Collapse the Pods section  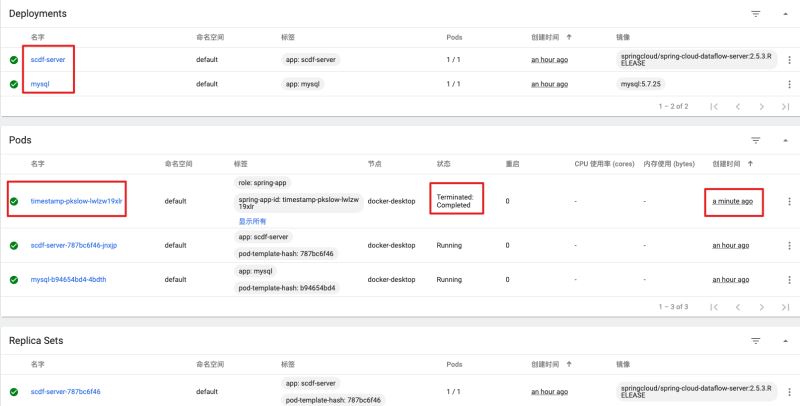pyautogui.click(x=786, y=140)
